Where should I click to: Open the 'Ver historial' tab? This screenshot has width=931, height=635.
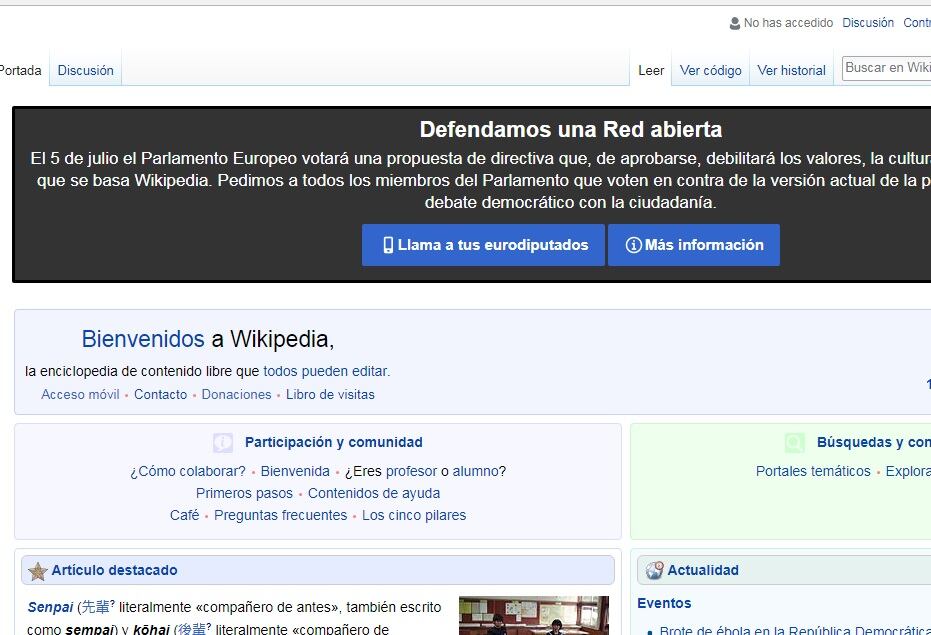(x=791, y=71)
